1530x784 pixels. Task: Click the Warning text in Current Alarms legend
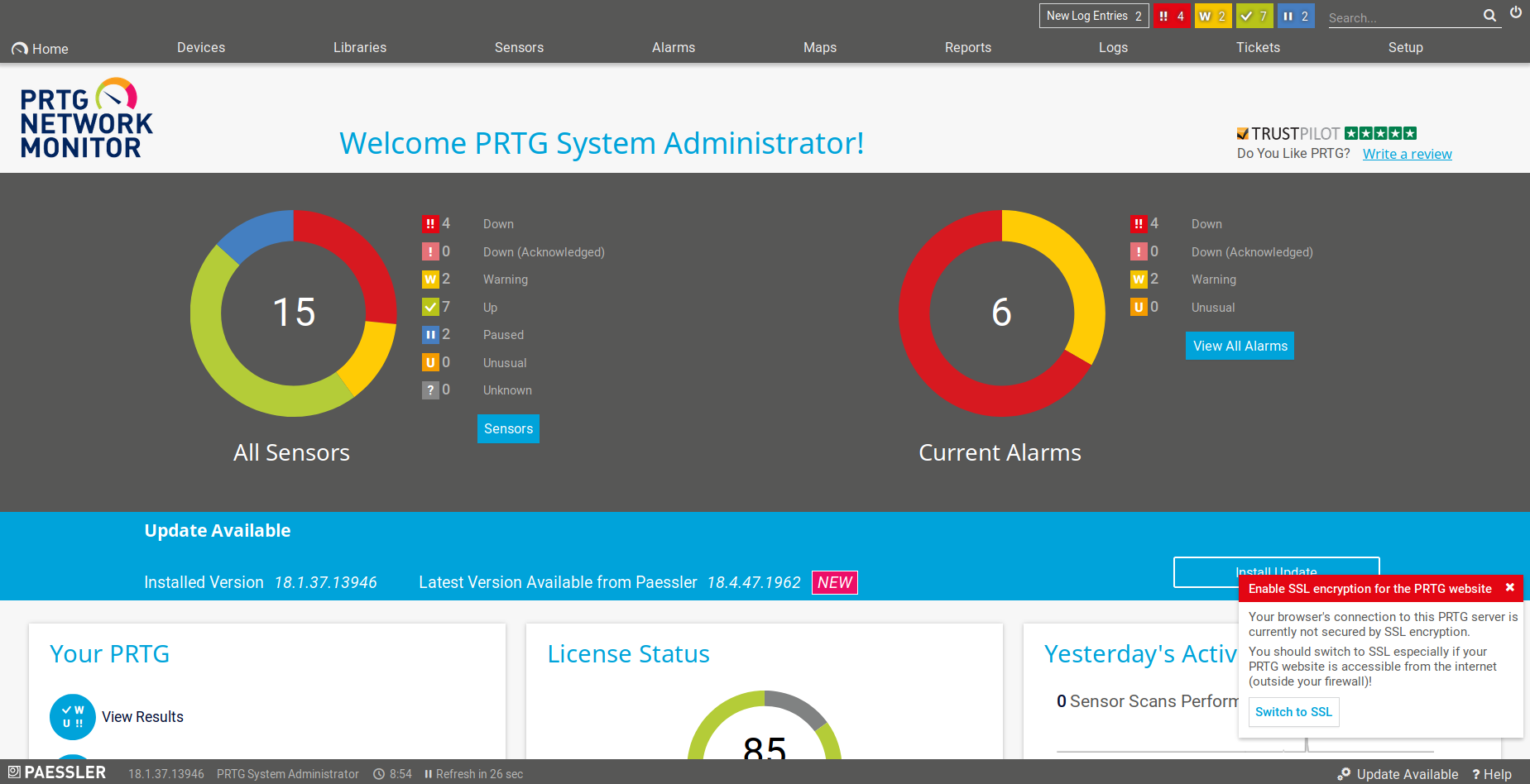[1214, 280]
